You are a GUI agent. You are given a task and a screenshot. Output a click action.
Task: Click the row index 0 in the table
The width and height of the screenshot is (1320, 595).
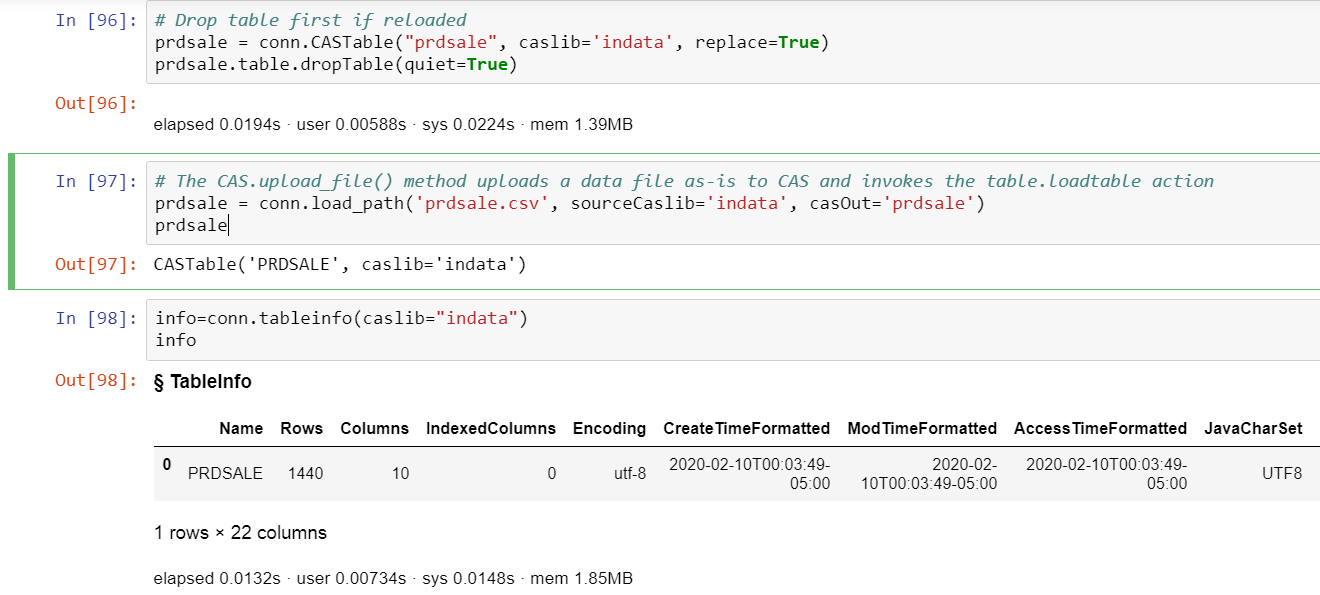tap(166, 464)
